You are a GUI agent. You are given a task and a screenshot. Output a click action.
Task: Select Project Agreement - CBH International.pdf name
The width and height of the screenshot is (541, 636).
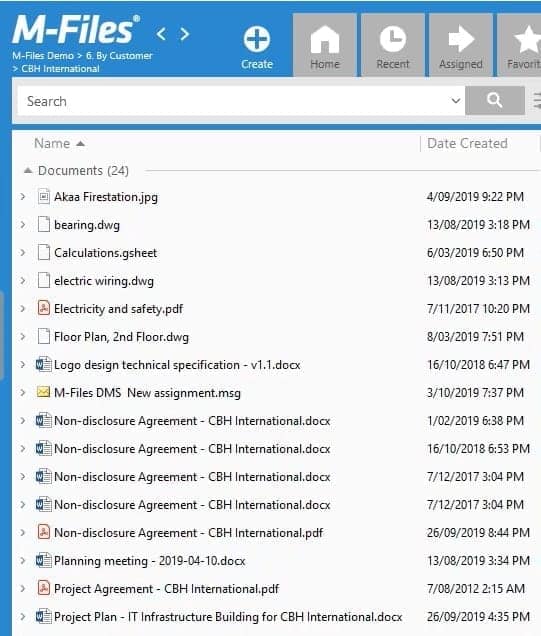[x=166, y=589]
